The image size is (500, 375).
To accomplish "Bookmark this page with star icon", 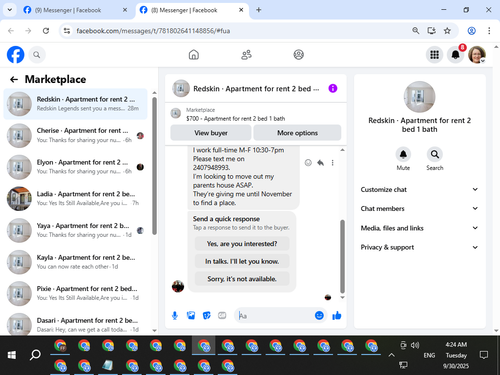I will coord(447,31).
